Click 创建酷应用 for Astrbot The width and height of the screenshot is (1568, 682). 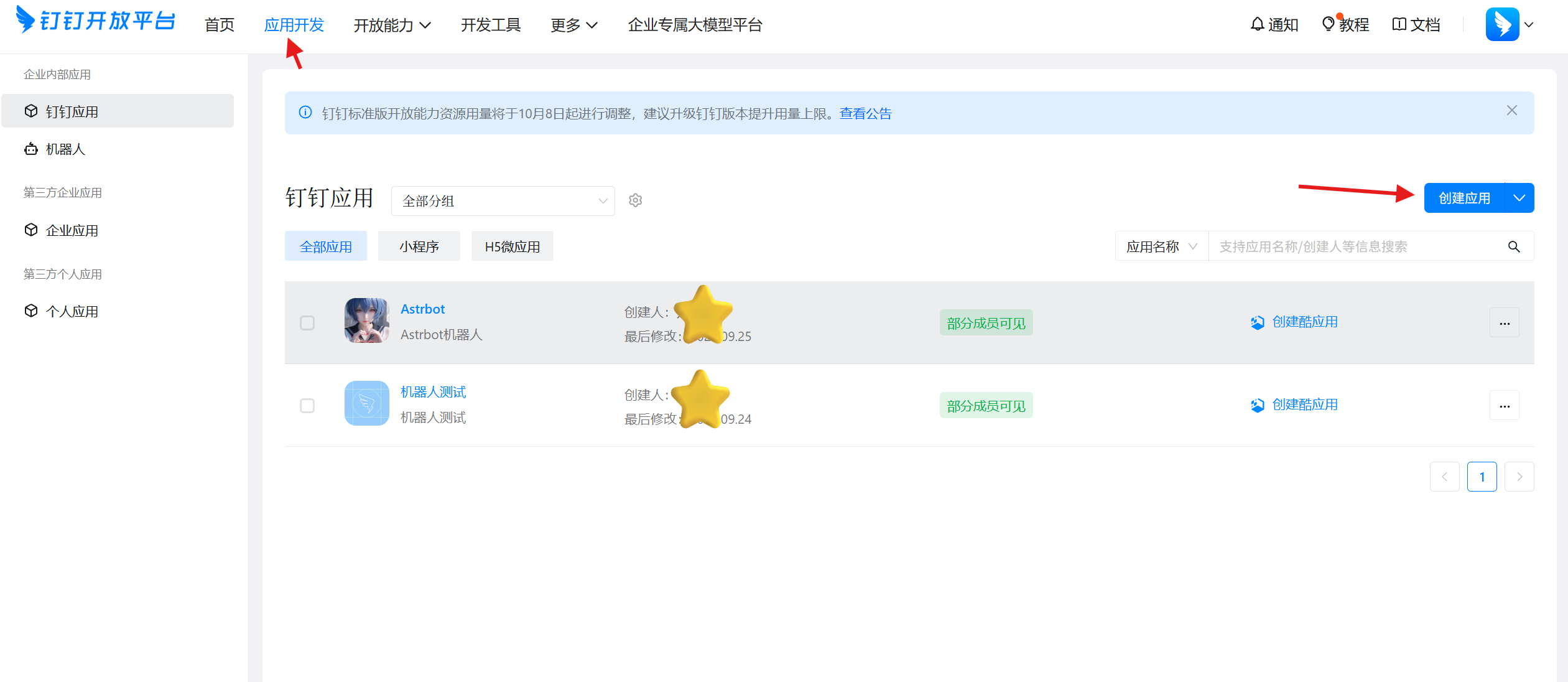[1304, 322]
